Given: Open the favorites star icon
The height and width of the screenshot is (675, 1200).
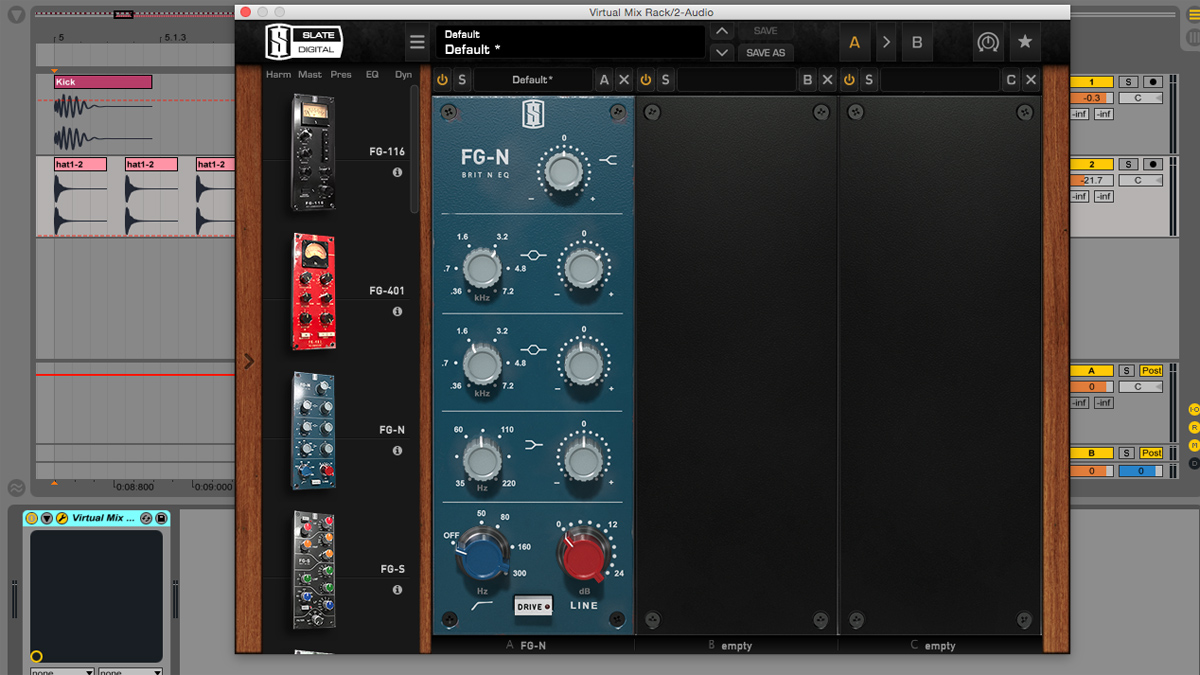Looking at the screenshot, I should click(x=1025, y=43).
